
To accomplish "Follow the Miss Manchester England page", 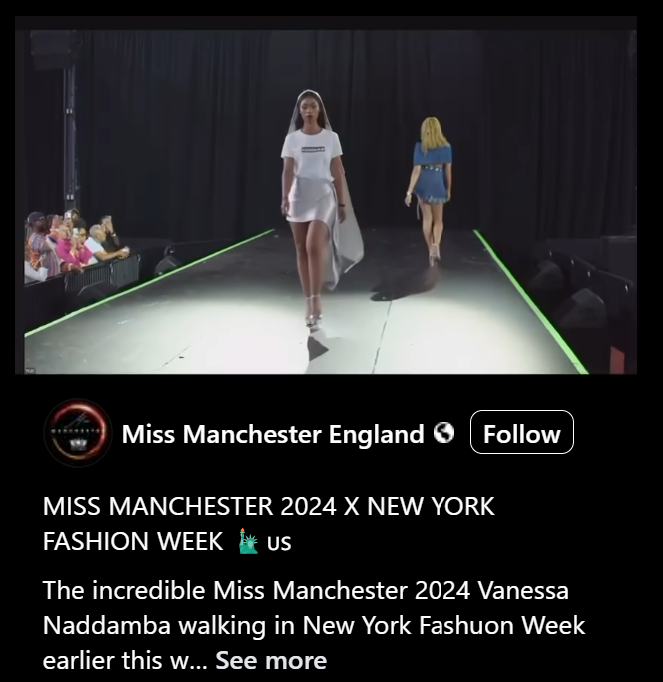I will (522, 432).
